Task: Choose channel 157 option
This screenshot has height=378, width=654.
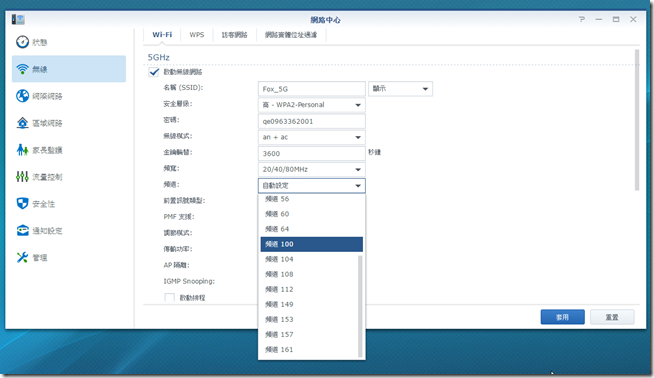Action: tap(309, 334)
